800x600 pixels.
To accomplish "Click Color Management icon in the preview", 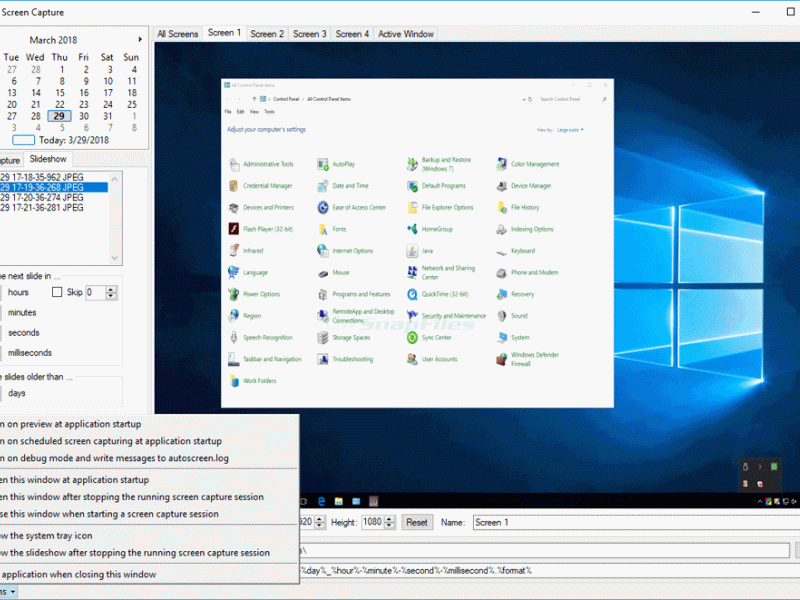I will [x=502, y=164].
